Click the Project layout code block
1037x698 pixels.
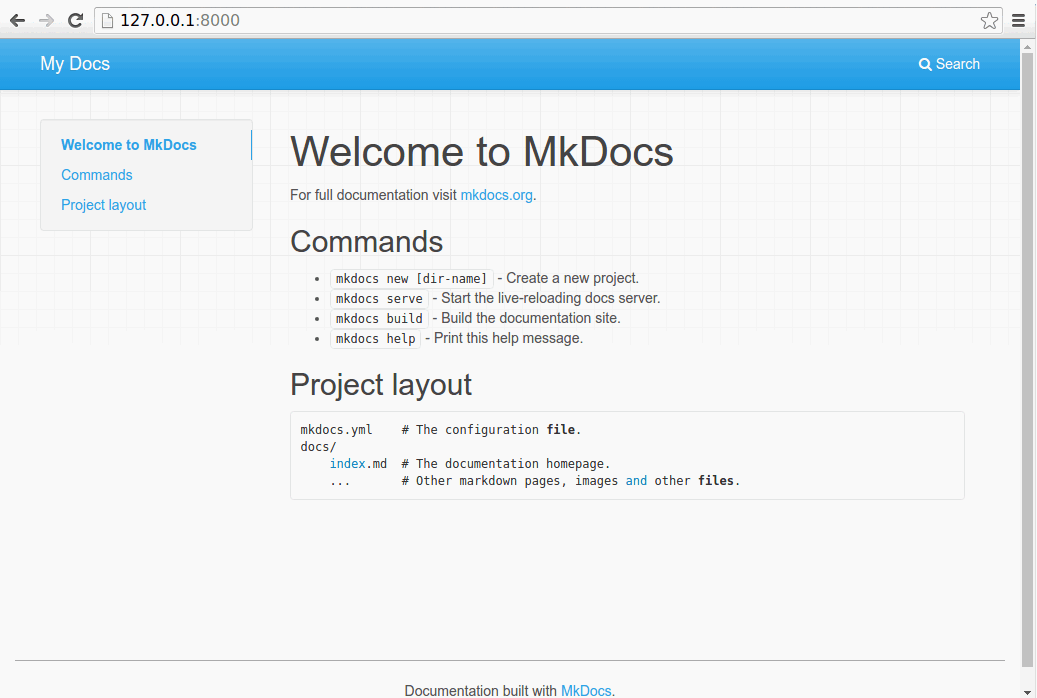[627, 455]
